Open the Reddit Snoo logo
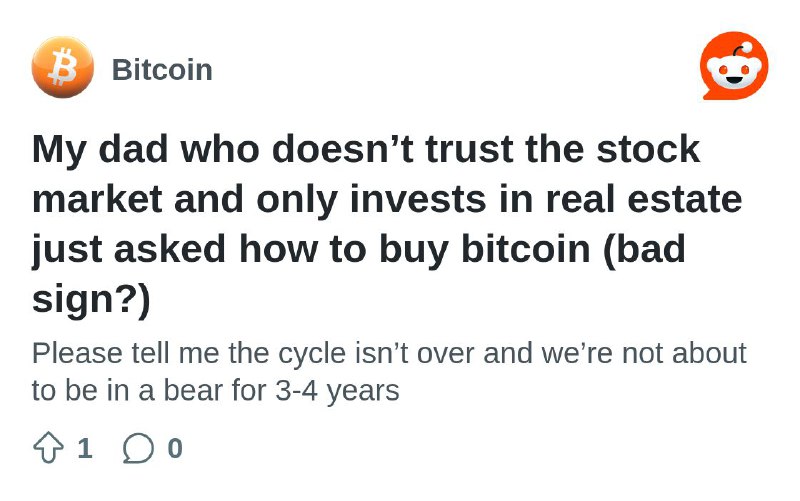 point(734,66)
